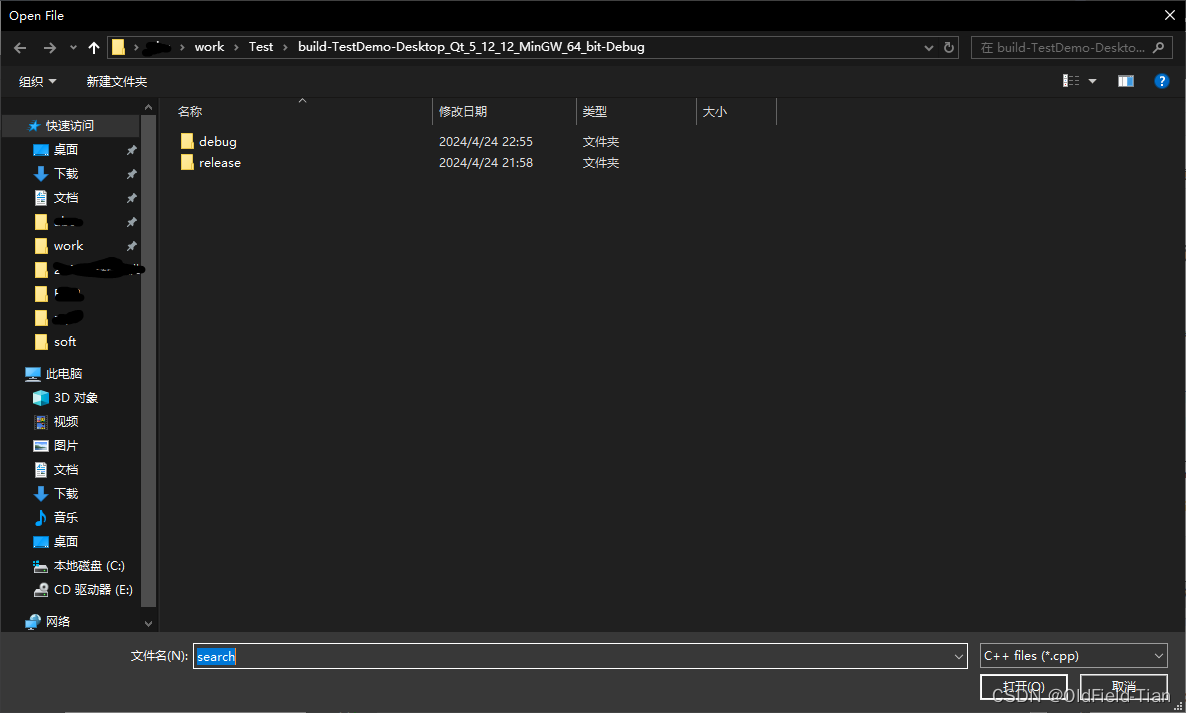This screenshot has height=713, width=1186.
Task: Click the pin icon beside work
Action: coord(132,246)
